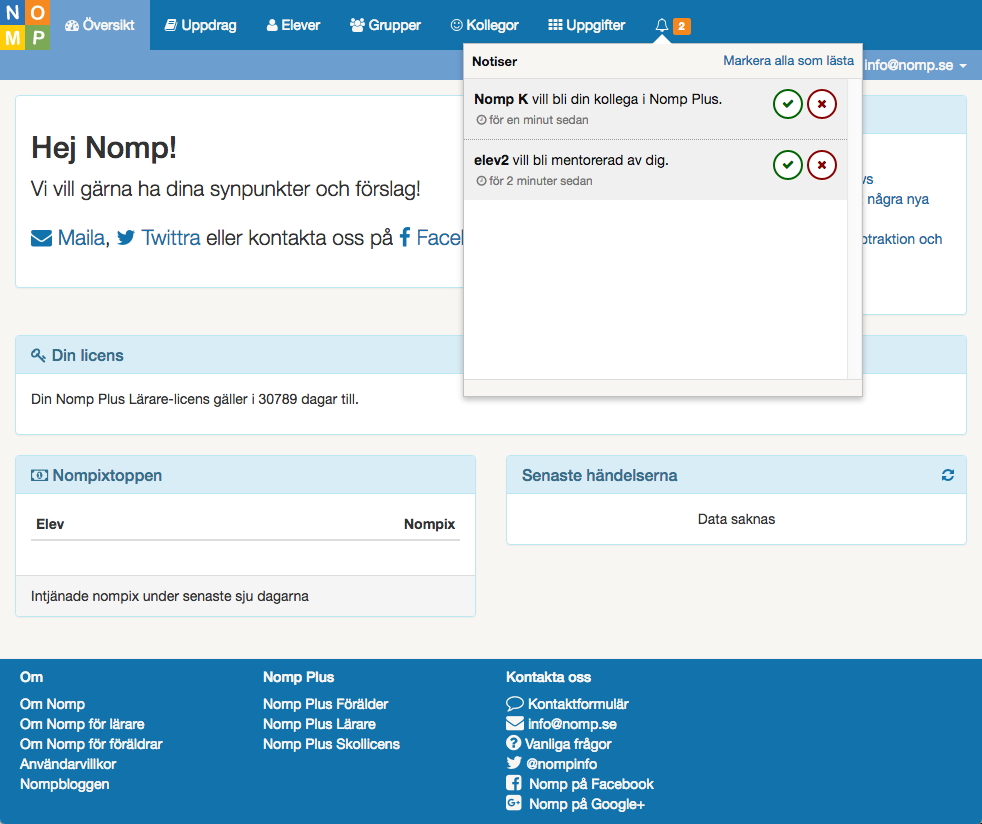Click the 'Data saknas' text
This screenshot has width=982, height=824.
pos(736,519)
